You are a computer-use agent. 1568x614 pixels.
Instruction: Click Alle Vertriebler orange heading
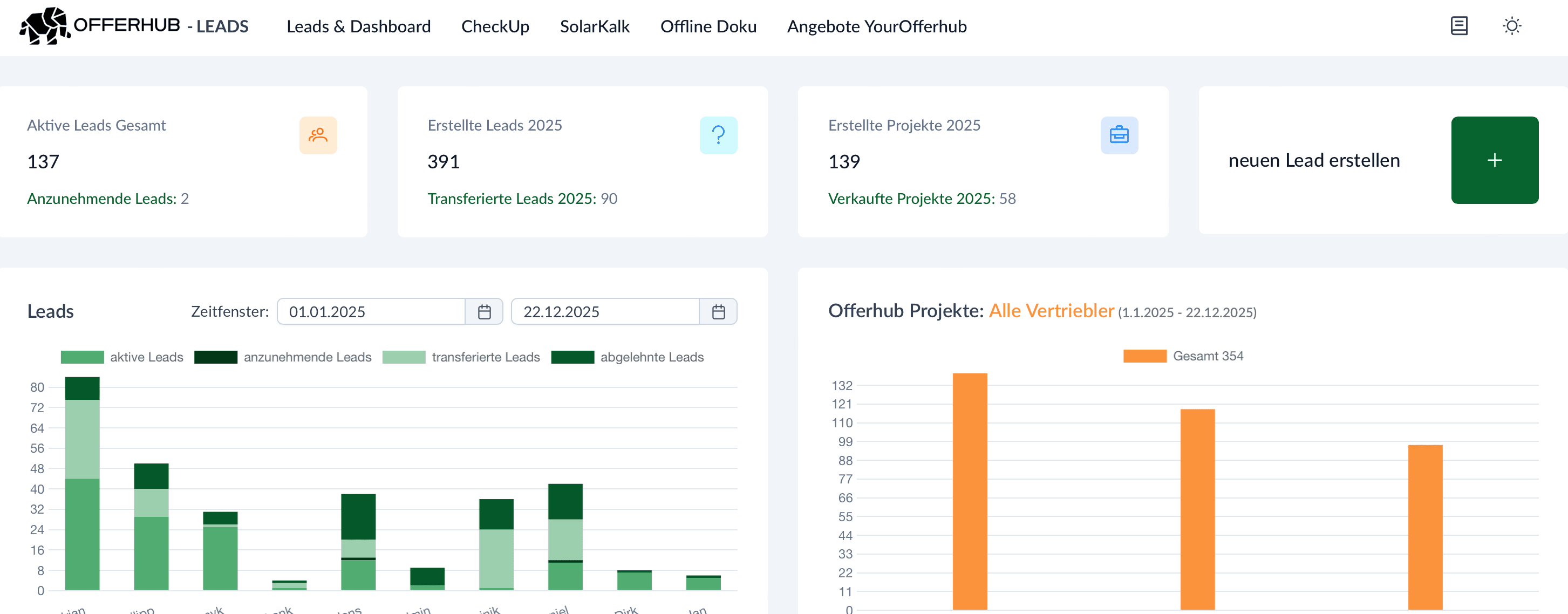click(1051, 311)
